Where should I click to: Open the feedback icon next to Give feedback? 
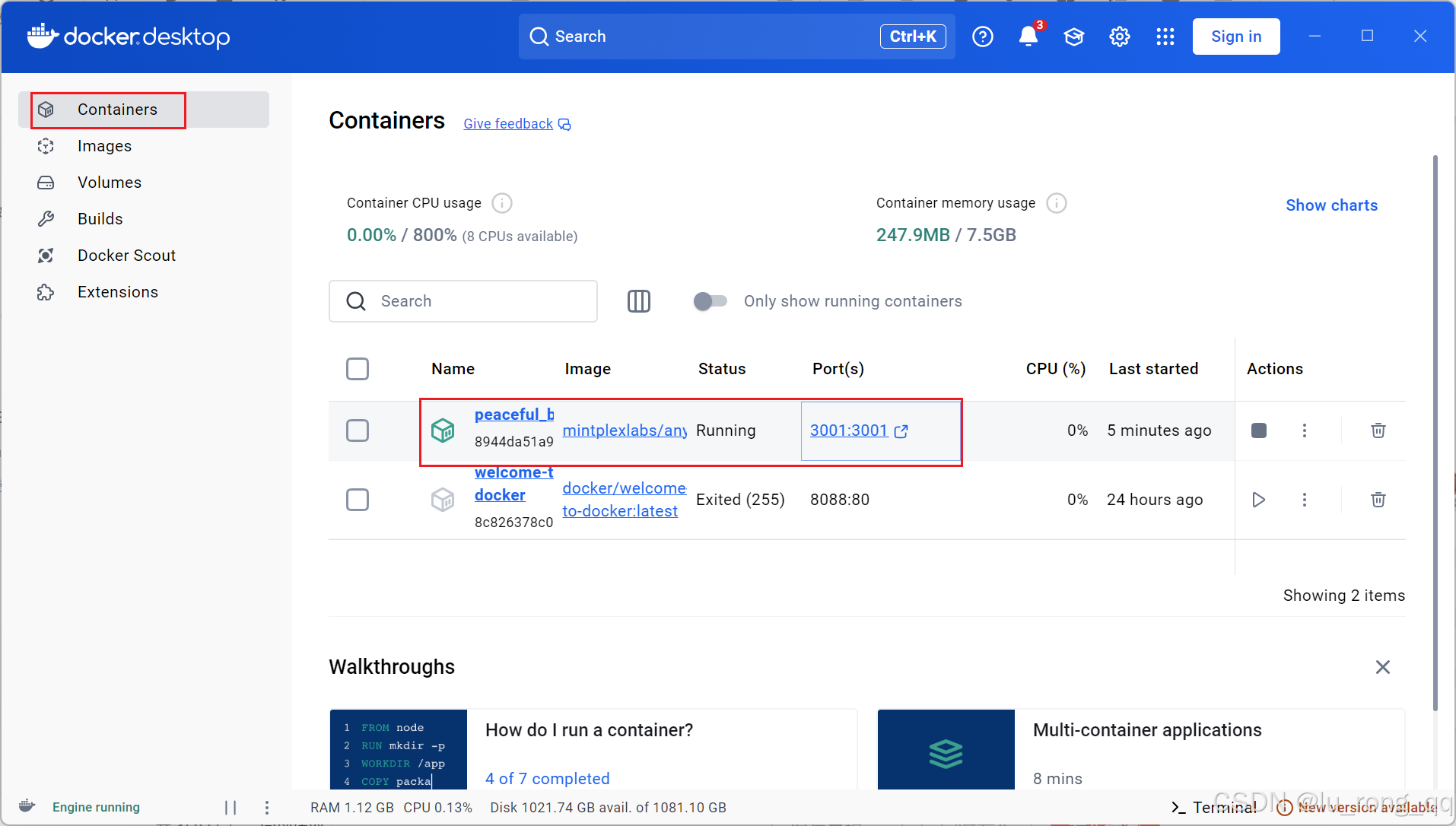coord(564,125)
